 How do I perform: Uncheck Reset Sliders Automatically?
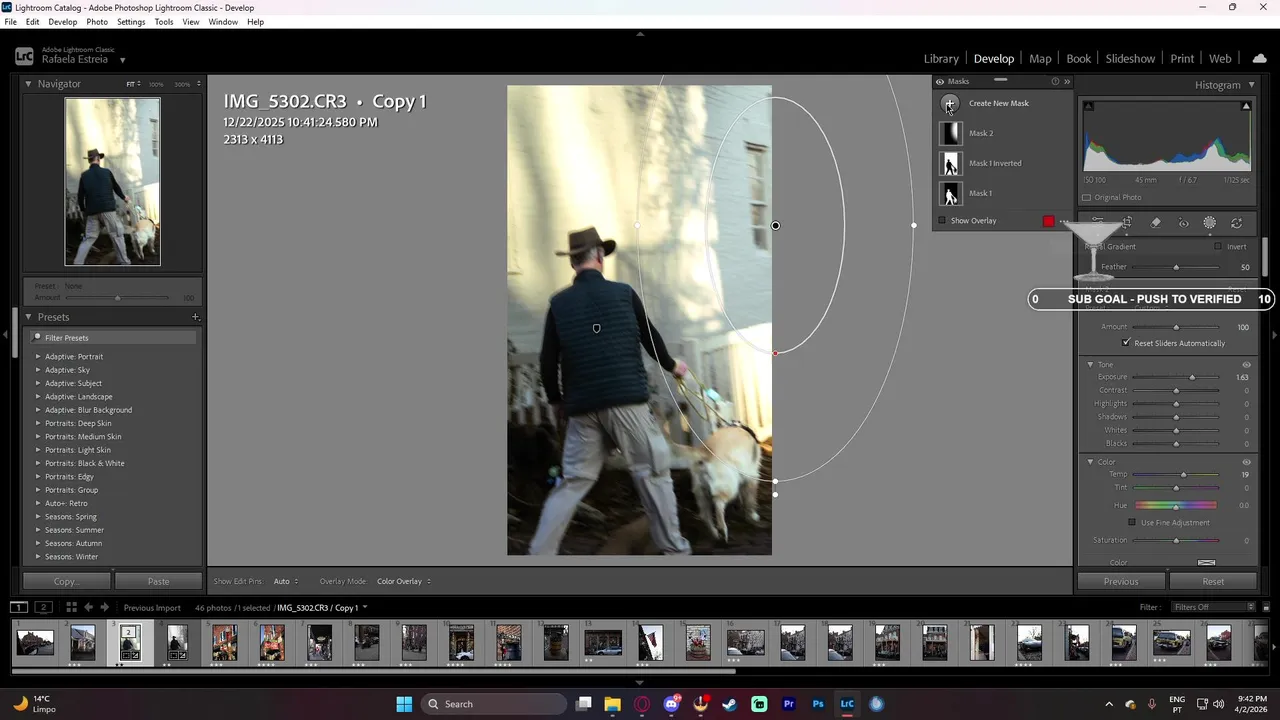point(1127,343)
